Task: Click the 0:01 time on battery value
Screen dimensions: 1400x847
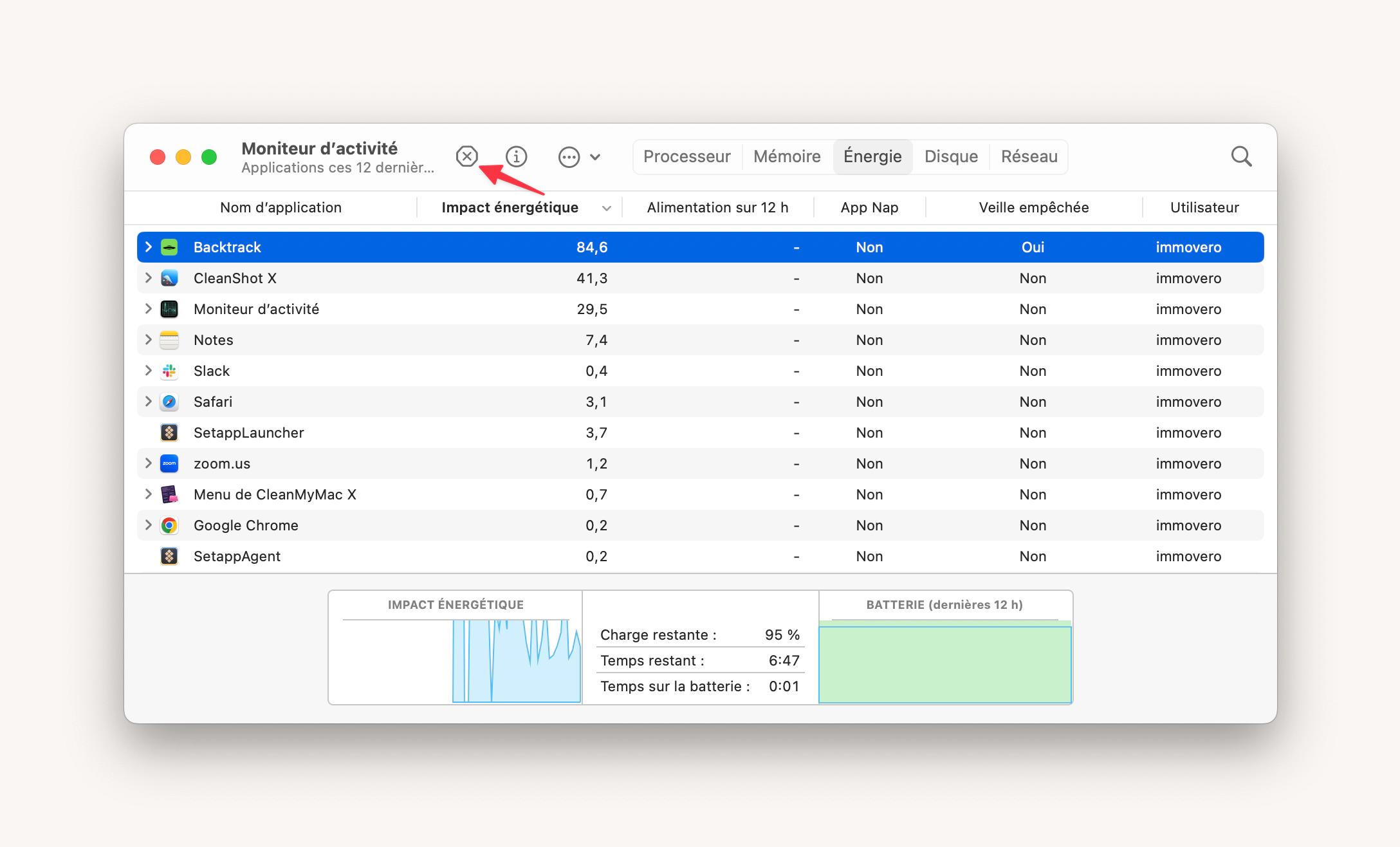Action: tap(784, 686)
